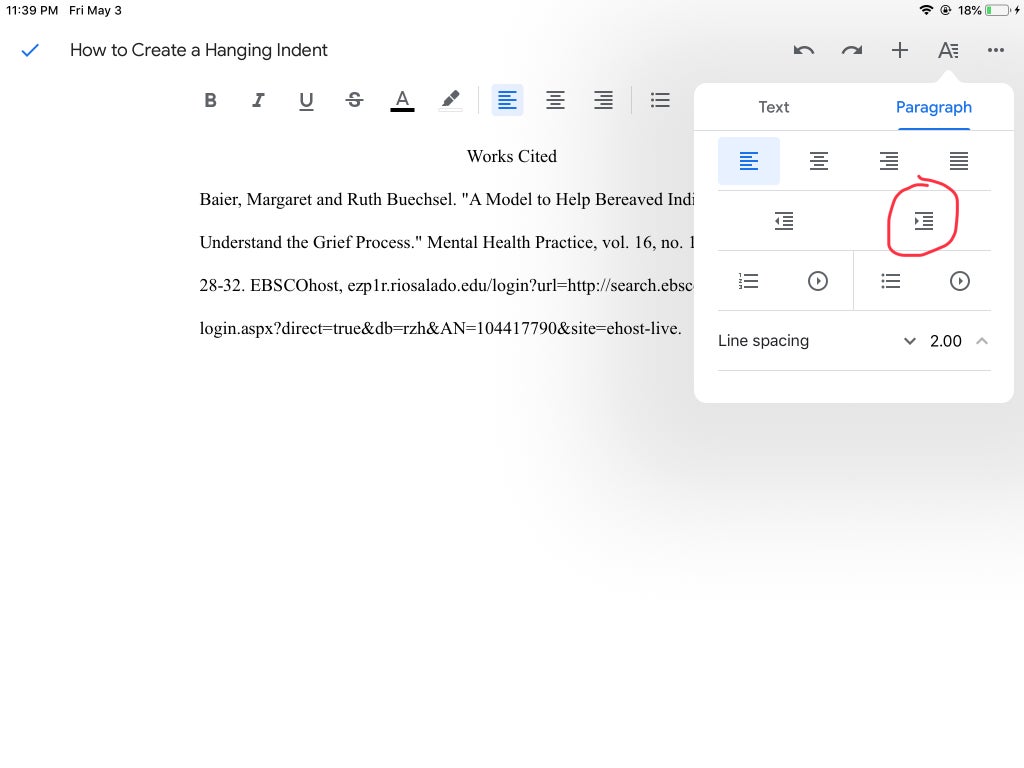Tap the increase indent icon circled in red
The width and height of the screenshot is (1024, 768).
pyautogui.click(x=923, y=221)
